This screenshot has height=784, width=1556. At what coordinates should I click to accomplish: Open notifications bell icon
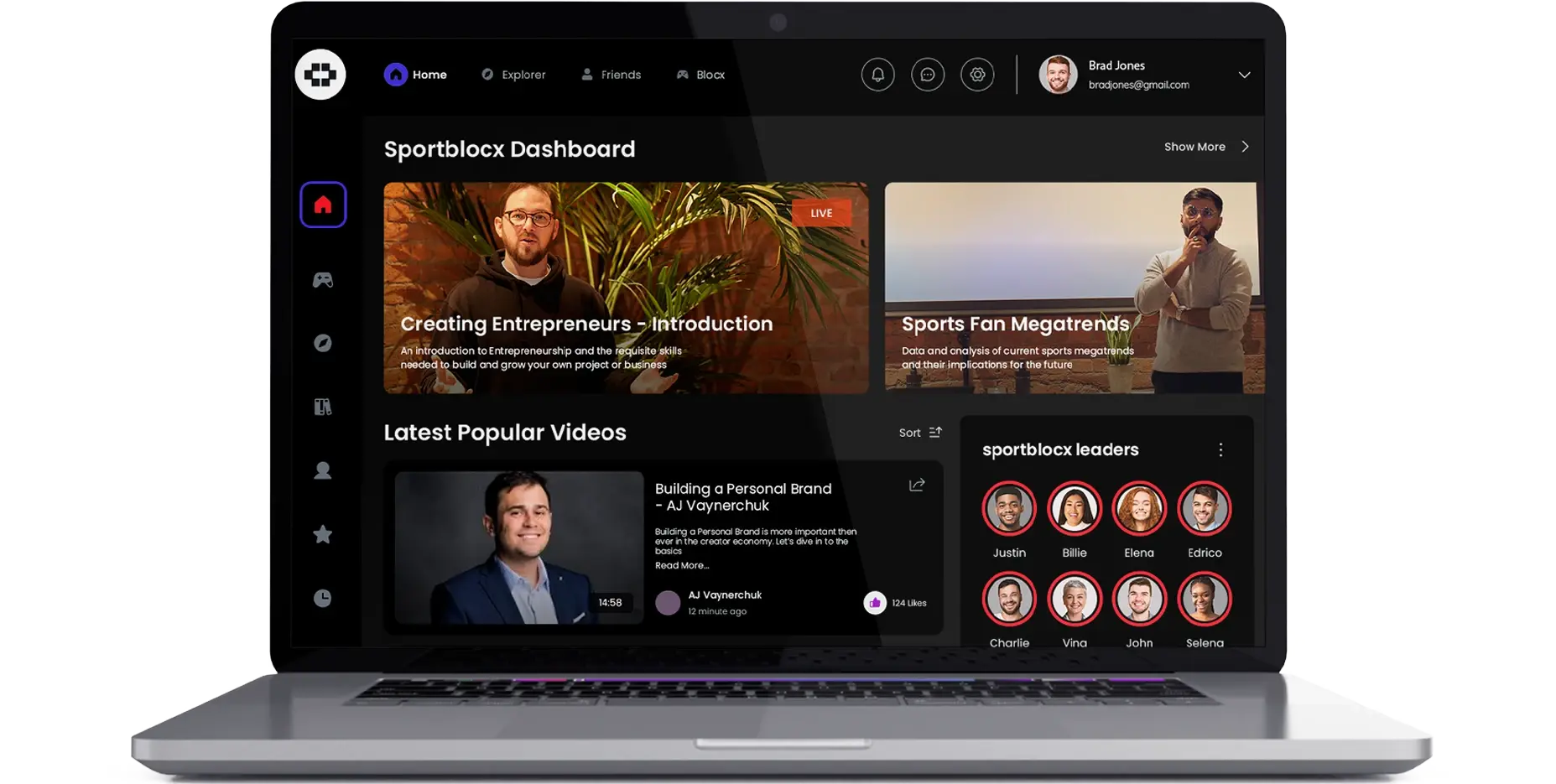tap(878, 75)
